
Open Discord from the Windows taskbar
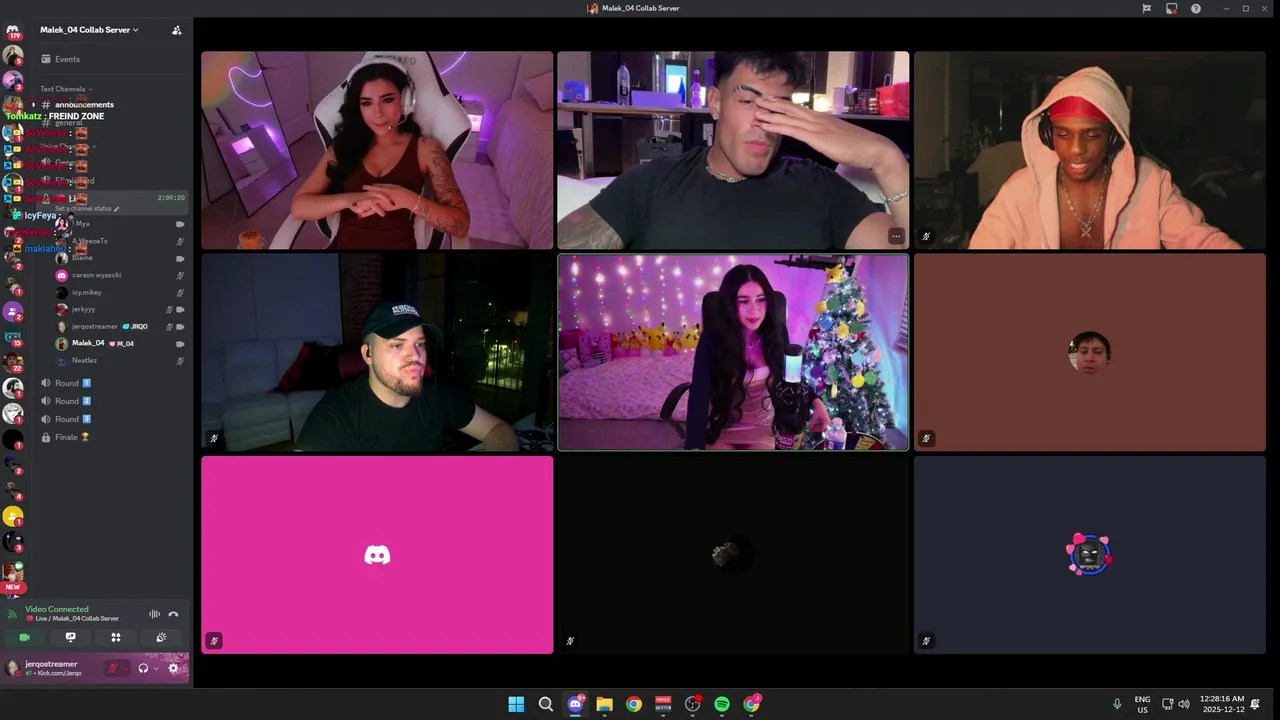[x=575, y=704]
